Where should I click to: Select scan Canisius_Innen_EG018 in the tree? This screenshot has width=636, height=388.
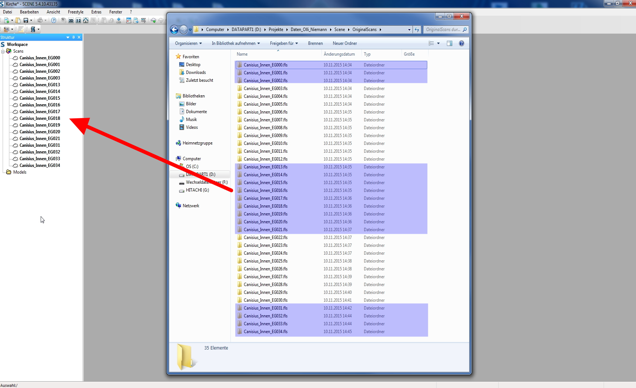pyautogui.click(x=39, y=118)
